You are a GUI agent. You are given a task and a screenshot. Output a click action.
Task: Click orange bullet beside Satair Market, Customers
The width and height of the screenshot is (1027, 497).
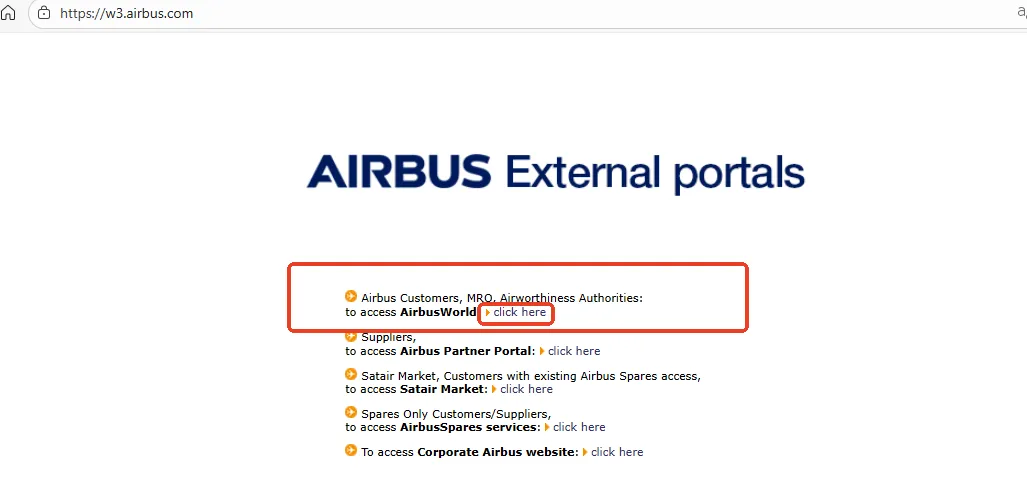pos(351,374)
